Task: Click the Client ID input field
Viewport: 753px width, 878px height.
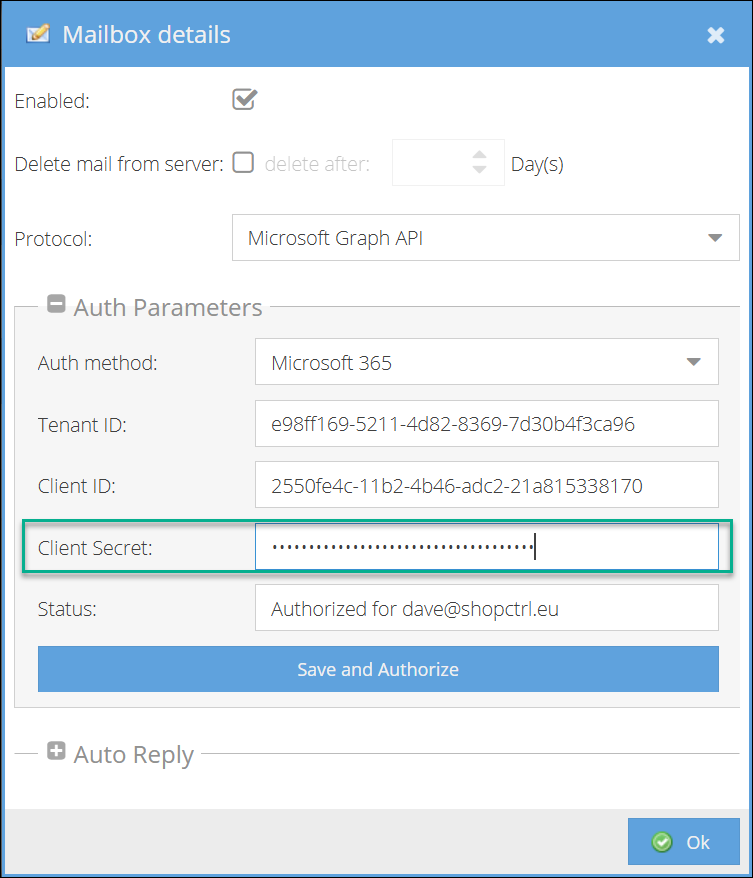Action: click(487, 485)
